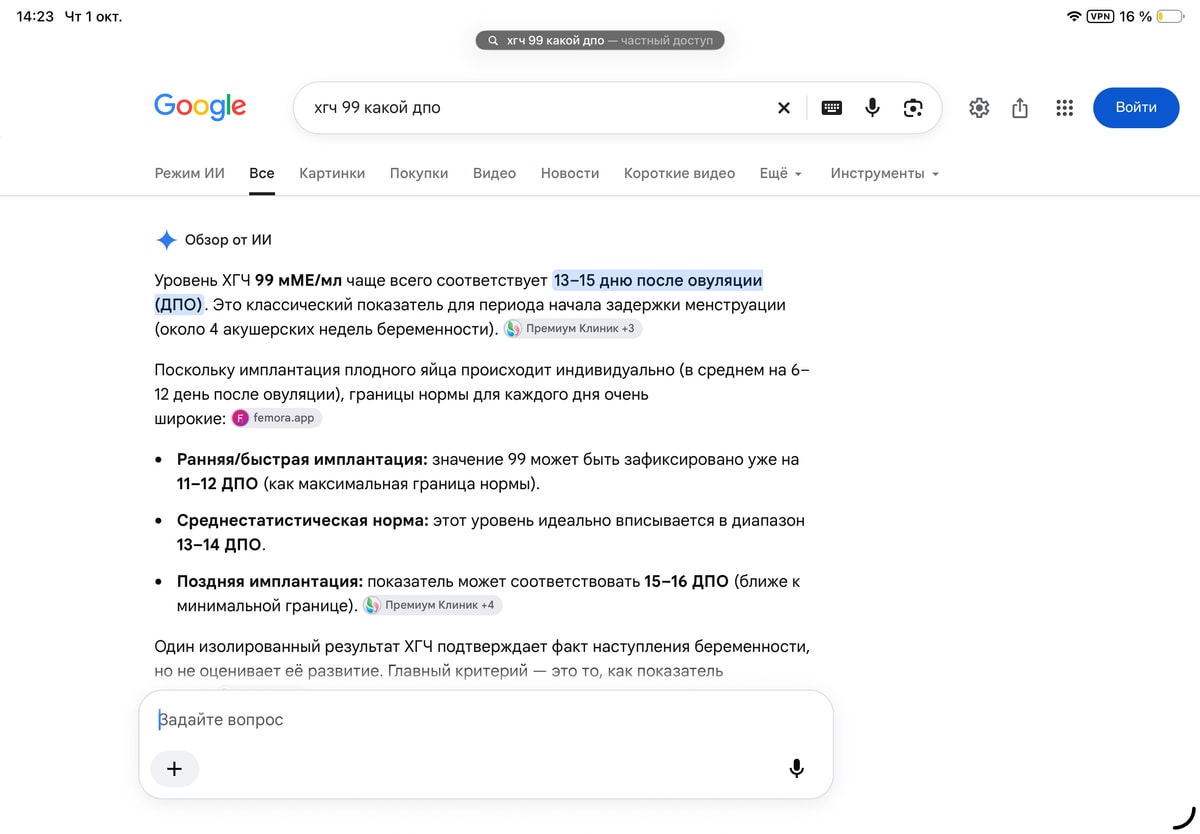Image resolution: width=1200 pixels, height=834 pixels.
Task: Tap the share icon
Action: (1020, 108)
